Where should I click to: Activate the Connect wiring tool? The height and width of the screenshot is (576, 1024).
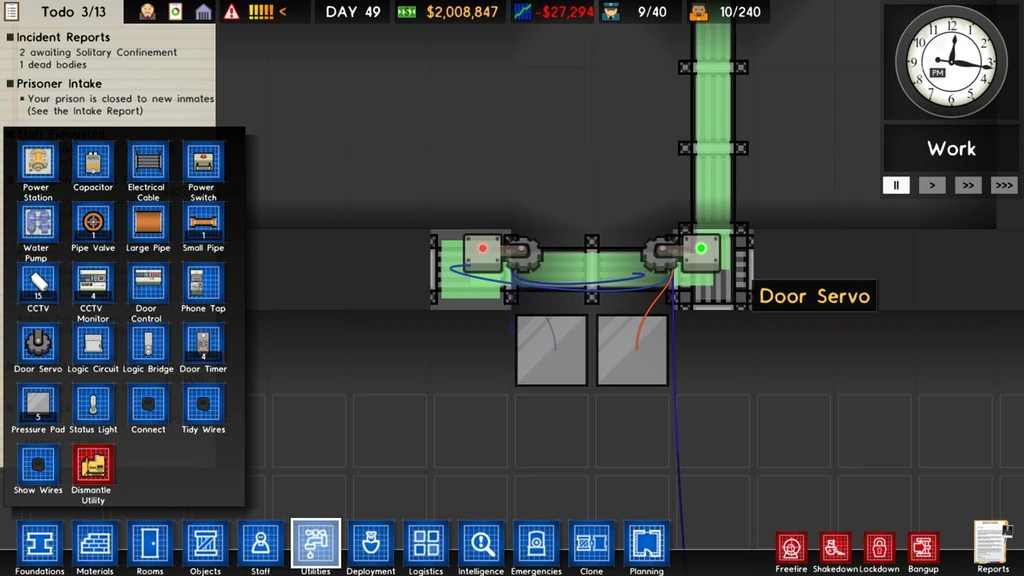point(148,404)
